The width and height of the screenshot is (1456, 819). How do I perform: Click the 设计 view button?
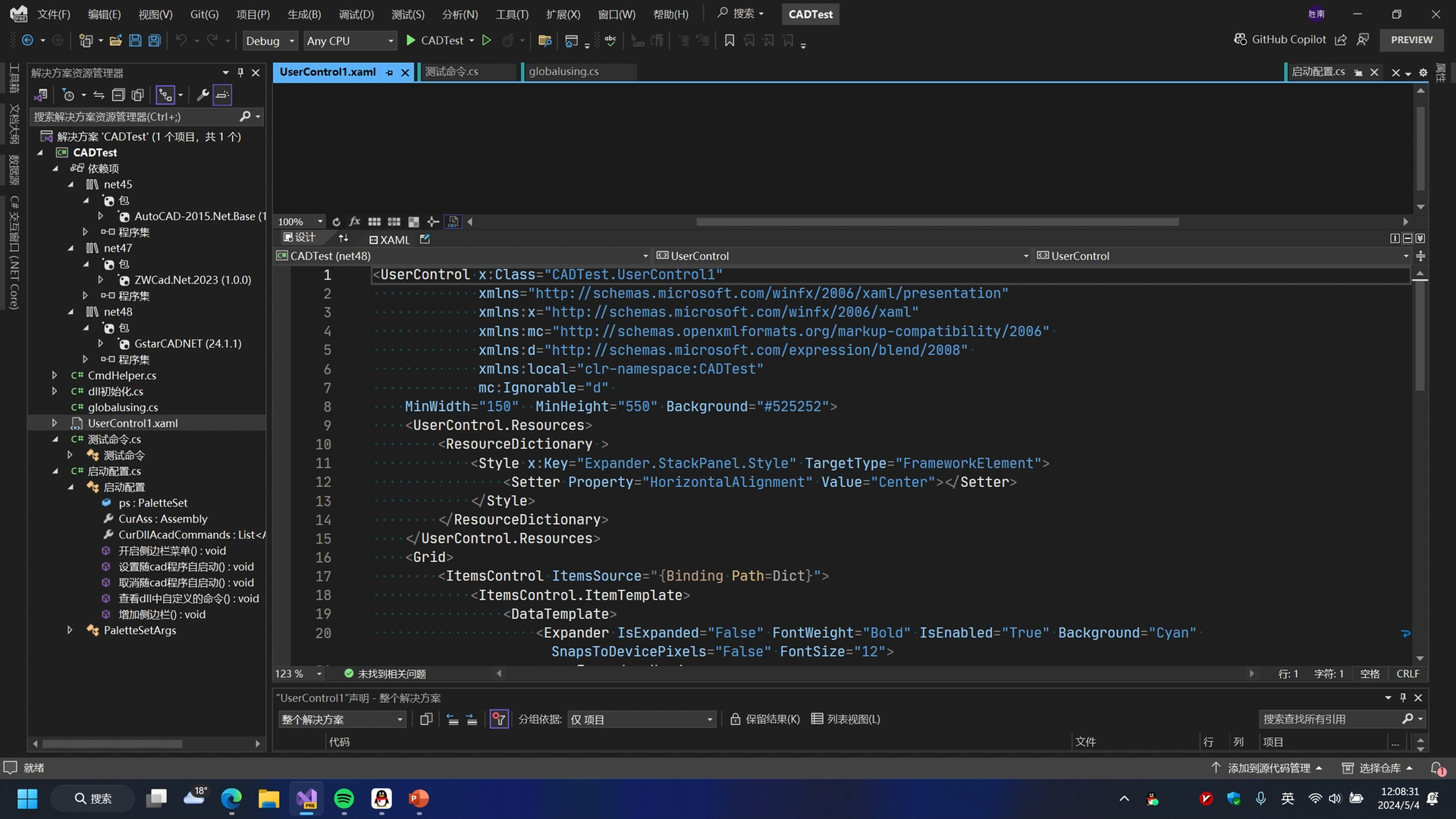click(x=299, y=238)
